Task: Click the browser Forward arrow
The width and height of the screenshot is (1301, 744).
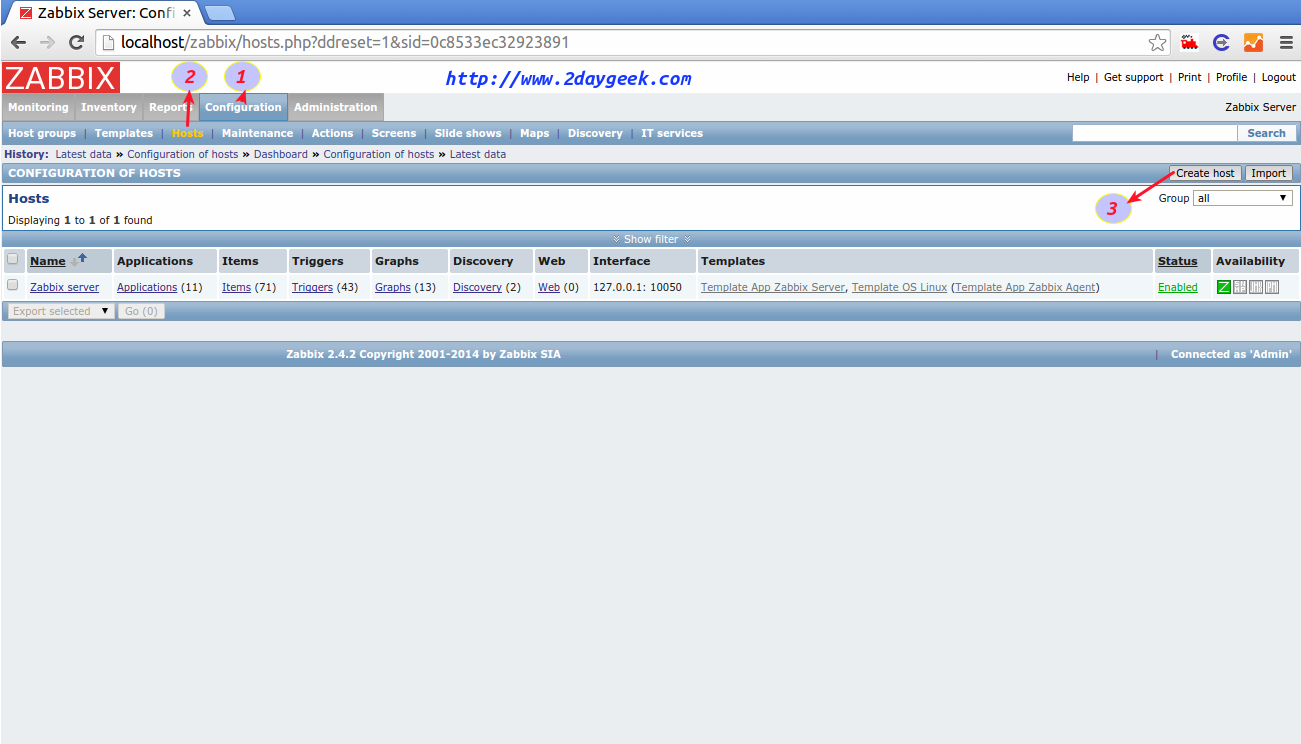Action: [x=47, y=43]
